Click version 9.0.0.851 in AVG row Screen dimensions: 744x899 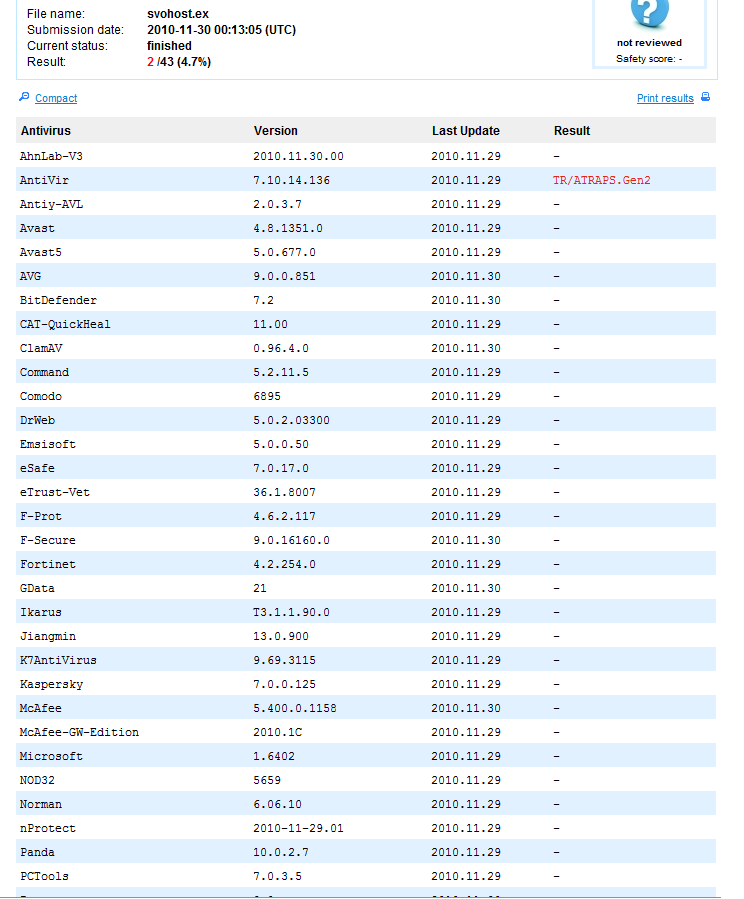284,276
